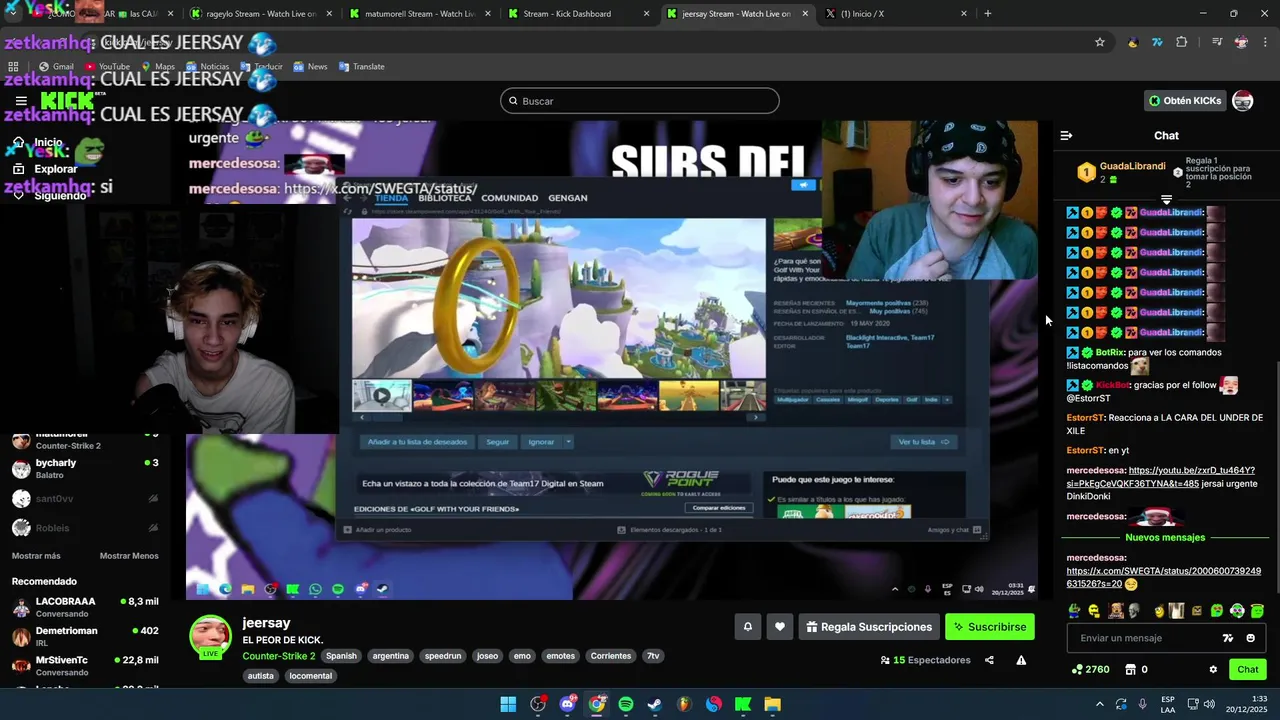Open the Kick hamburger menu

pos(21,101)
